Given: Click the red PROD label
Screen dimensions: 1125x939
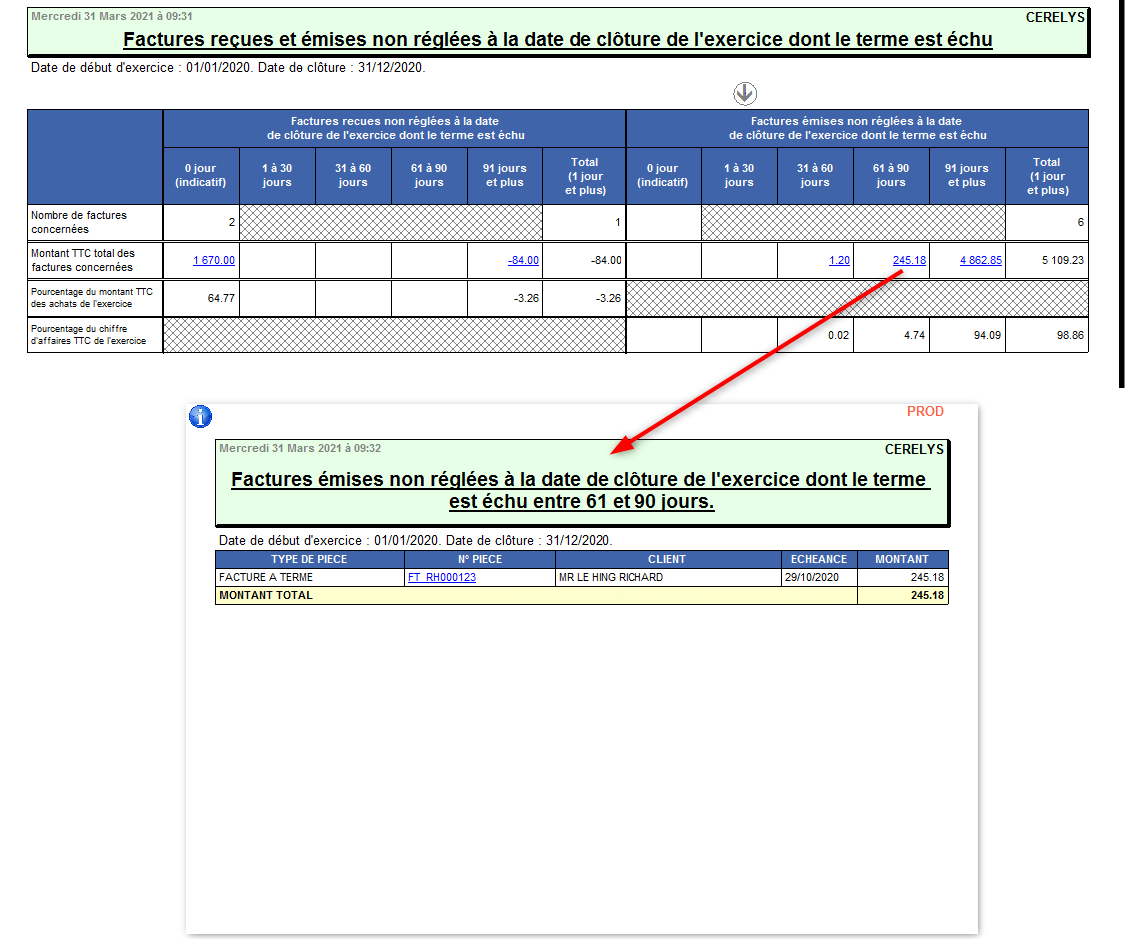Looking at the screenshot, I should click(x=925, y=411).
